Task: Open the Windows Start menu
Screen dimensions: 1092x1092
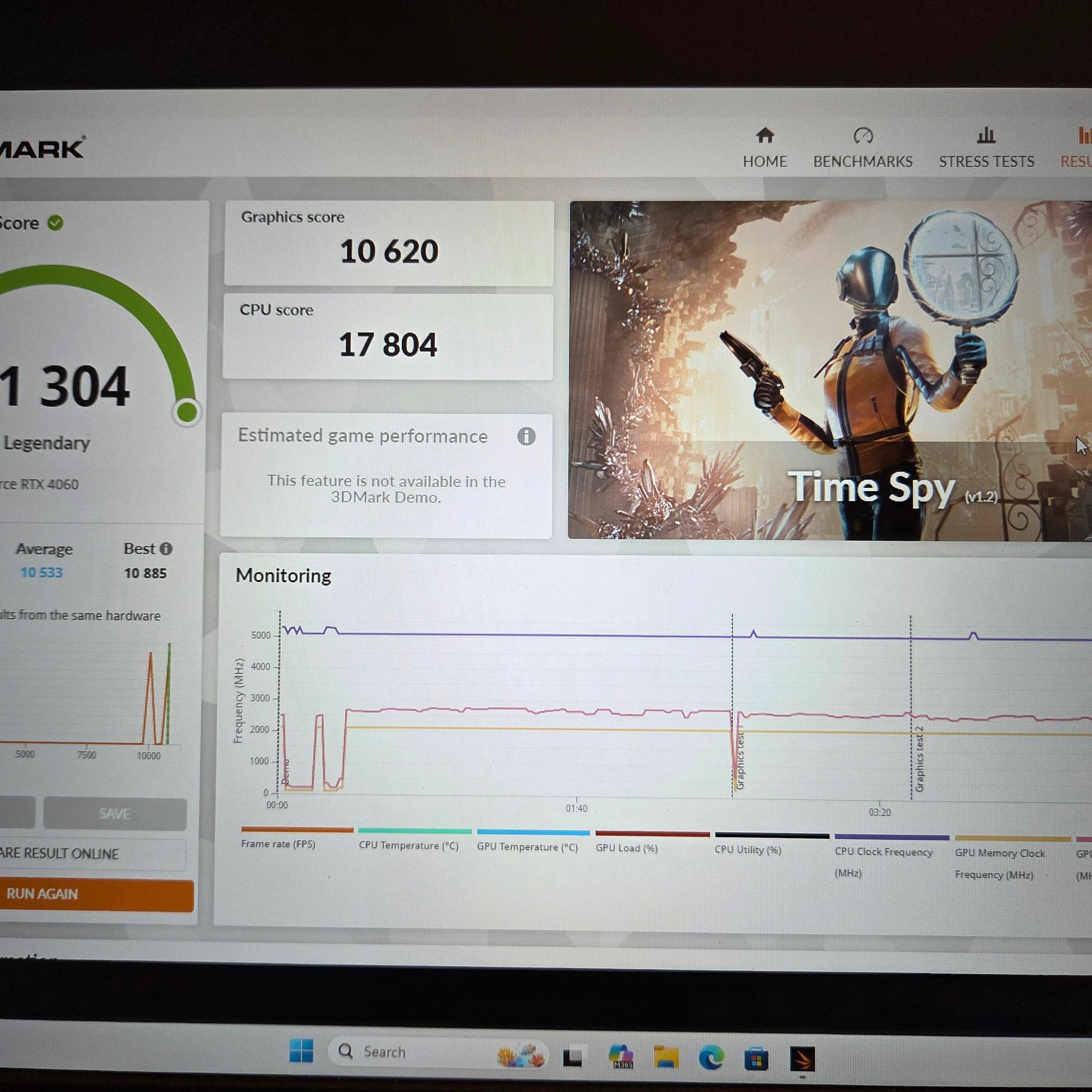Action: point(301,1051)
